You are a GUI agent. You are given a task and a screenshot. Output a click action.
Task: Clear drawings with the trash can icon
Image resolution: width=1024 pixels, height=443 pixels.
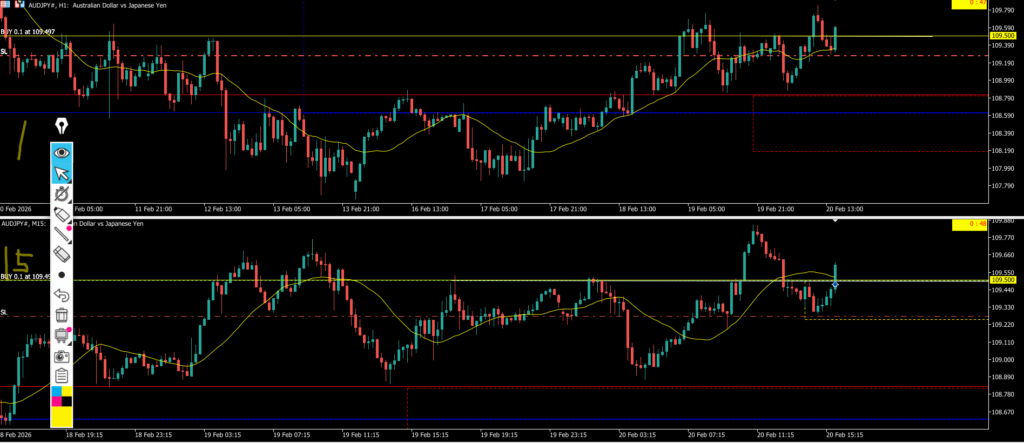[62, 316]
